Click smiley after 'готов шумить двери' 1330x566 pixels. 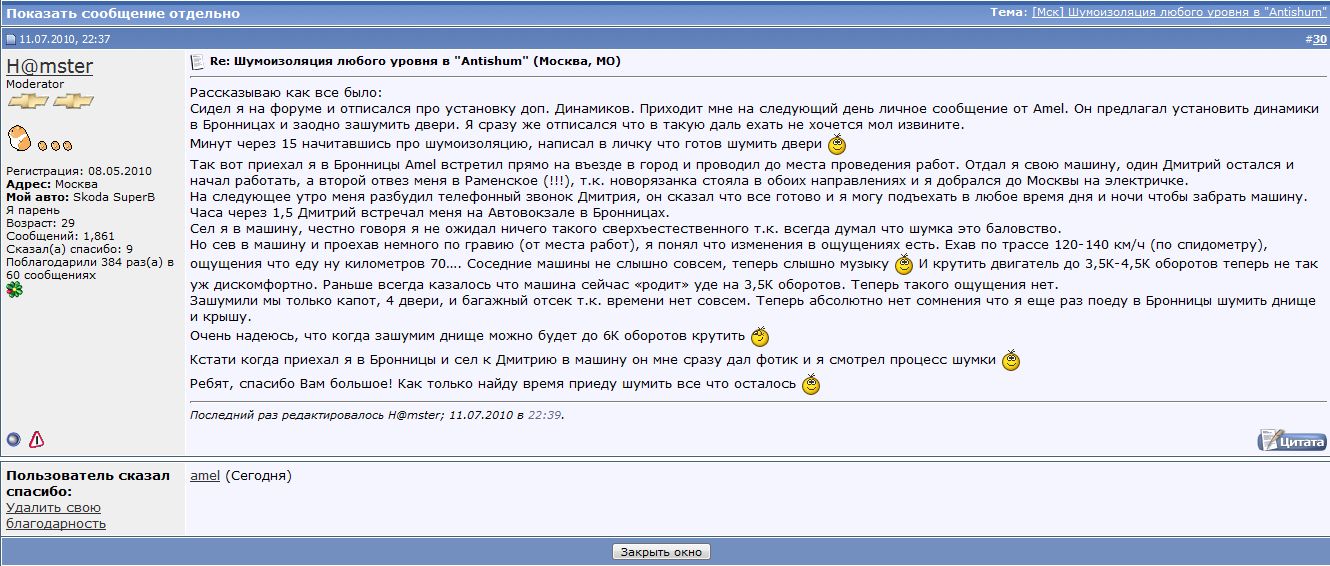[x=837, y=145]
